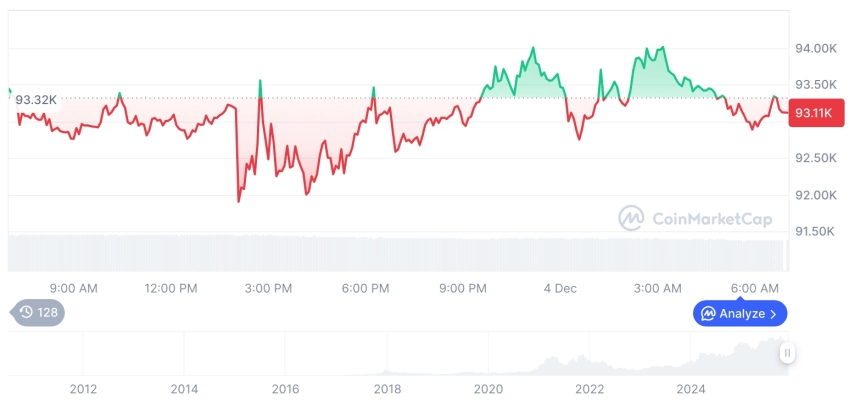This screenshot has height=401, width=860.
Task: Click the 91.50K price axis label
Action: pyautogui.click(x=815, y=231)
